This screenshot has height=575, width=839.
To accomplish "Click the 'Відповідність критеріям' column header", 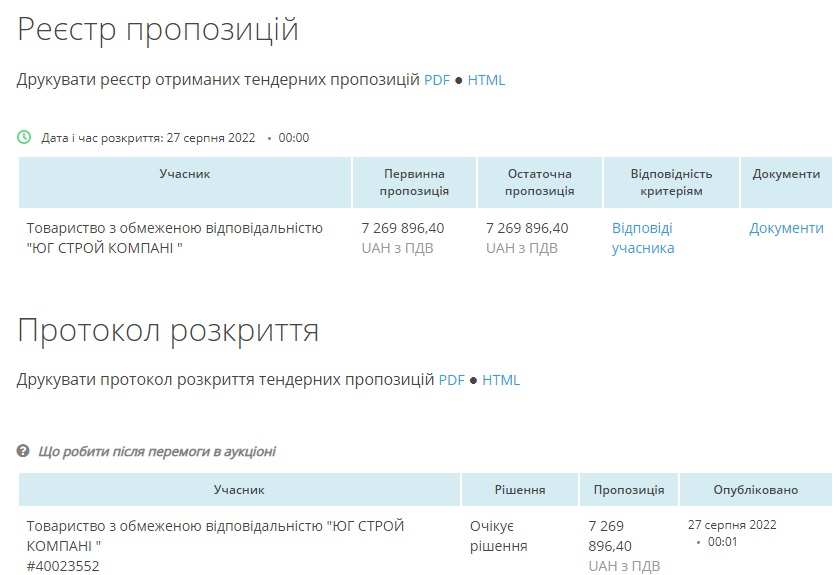I will pyautogui.click(x=671, y=182).
